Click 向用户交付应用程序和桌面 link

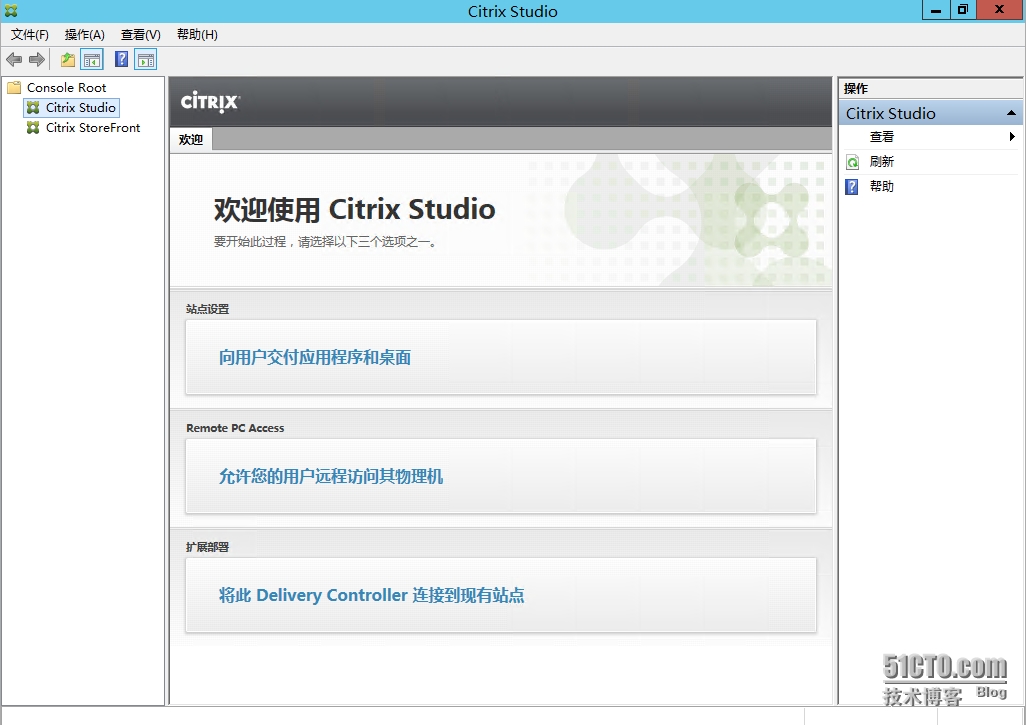pos(315,357)
